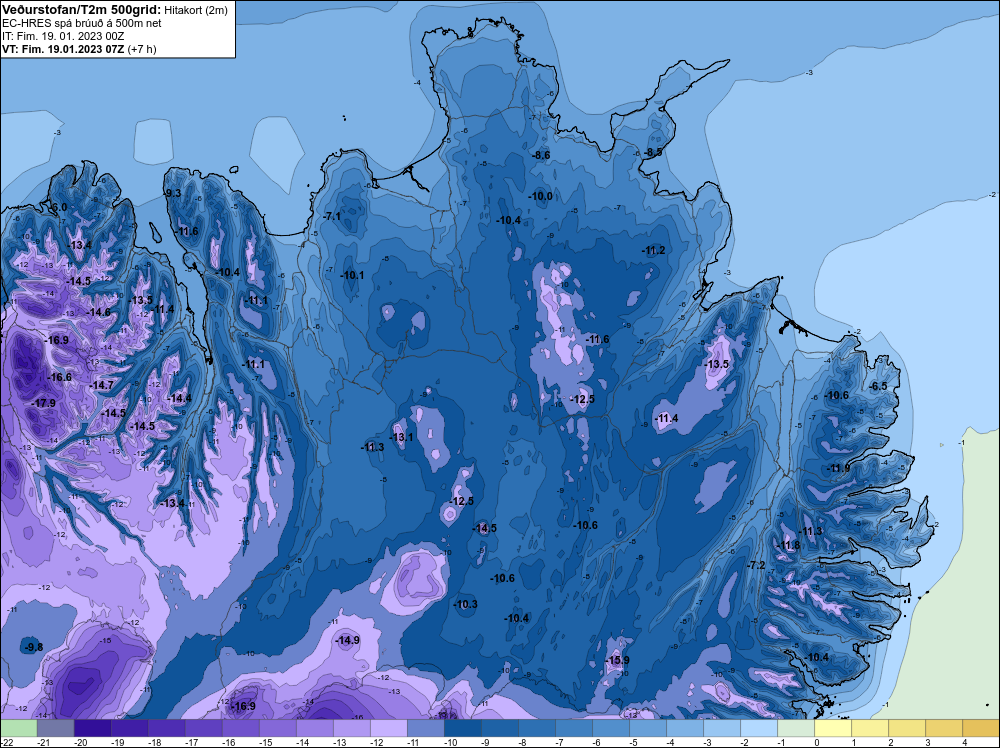Pick the -8 legend color swatch

pyautogui.click(x=536, y=728)
